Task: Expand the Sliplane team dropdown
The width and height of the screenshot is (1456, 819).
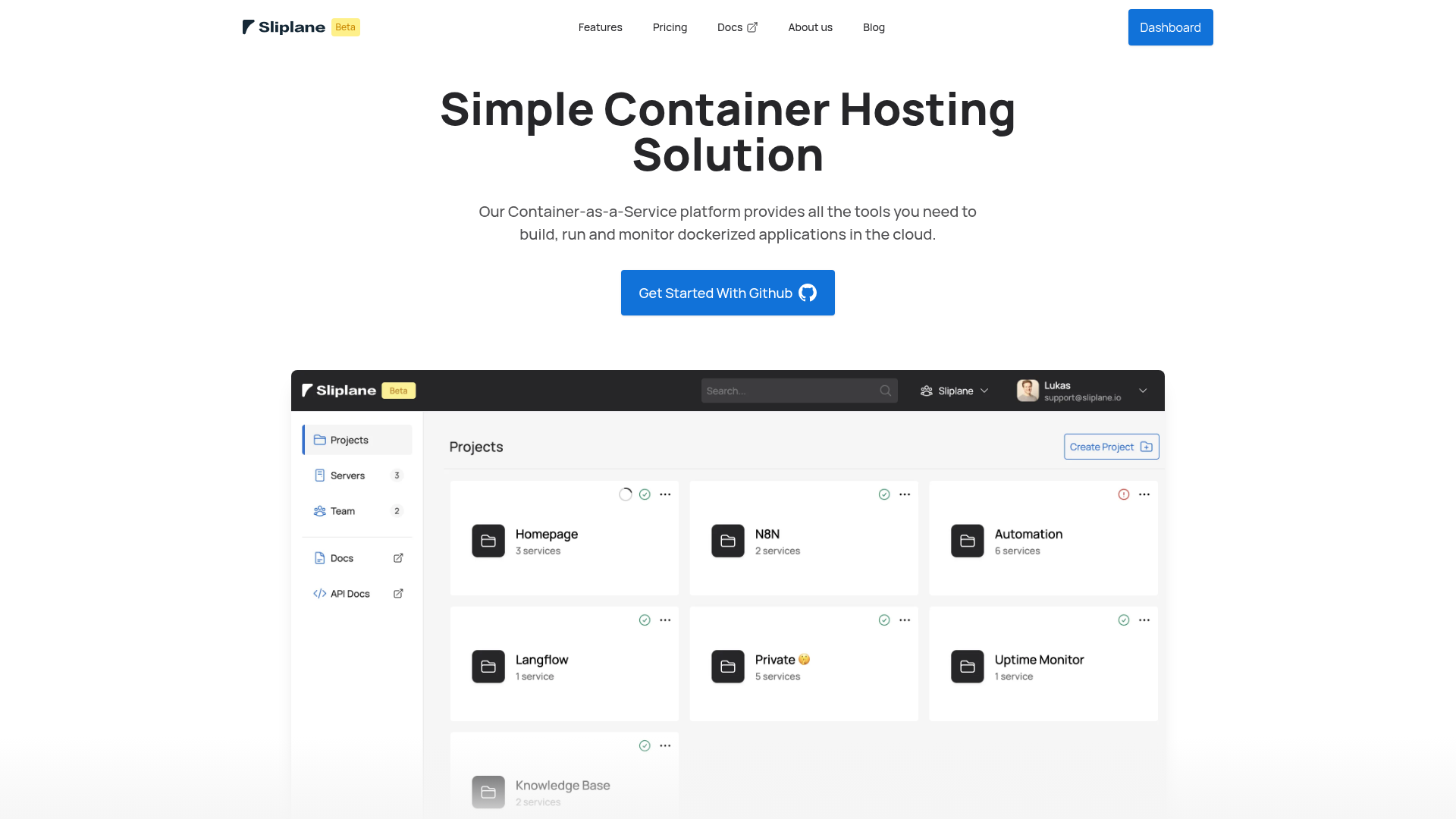Action: pyautogui.click(x=955, y=391)
